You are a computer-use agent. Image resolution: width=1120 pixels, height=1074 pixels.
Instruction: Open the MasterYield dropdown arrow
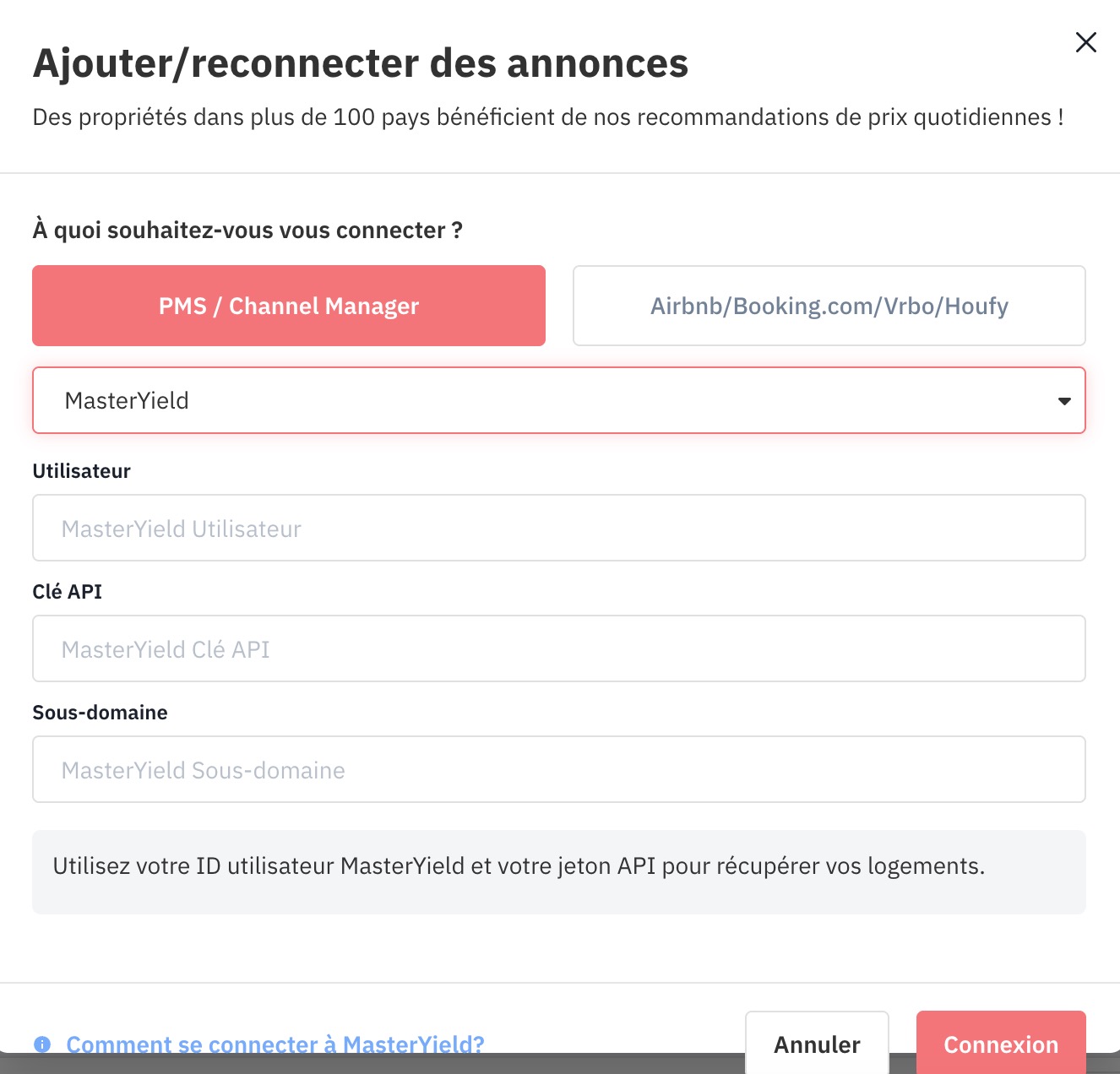click(1064, 401)
